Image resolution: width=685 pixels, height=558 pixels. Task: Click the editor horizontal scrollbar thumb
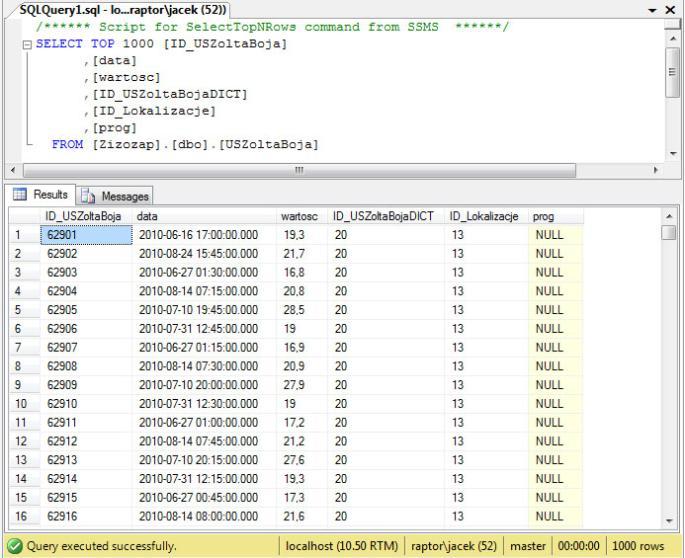coord(299,170)
